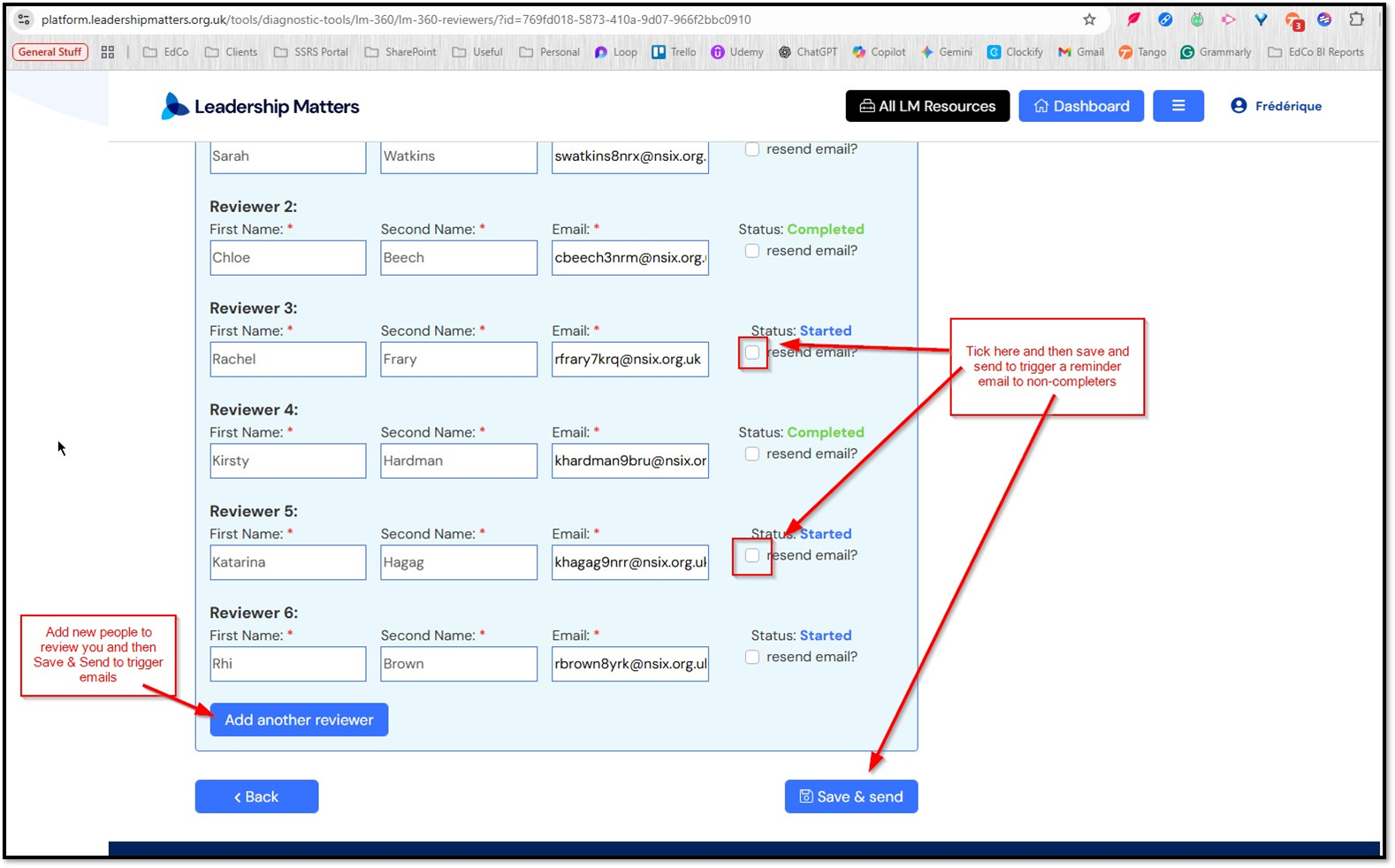Go to the Dashboard
Screen dimensions: 1395x868
[x=1081, y=106]
